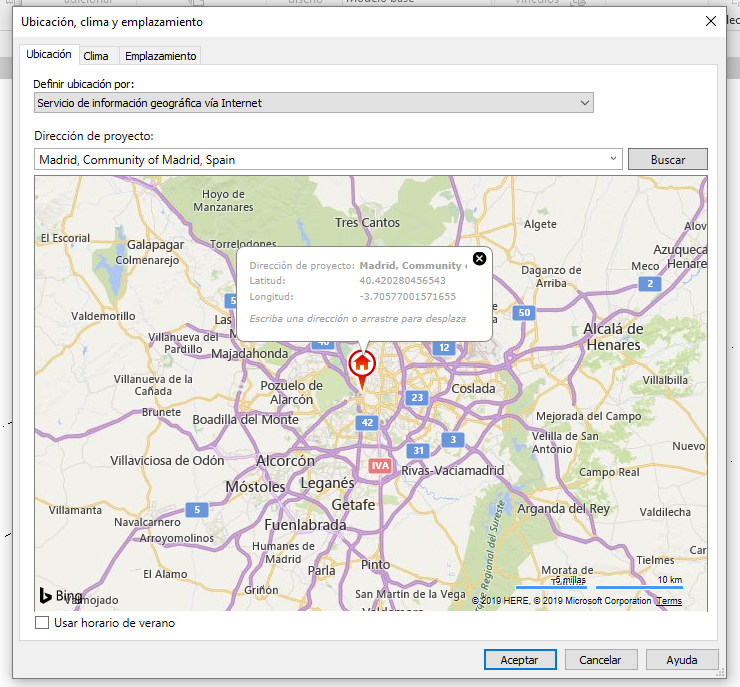Viewport: 740px width, 687px height.
Task: Click the route 31 shield on the map
Action: (419, 451)
